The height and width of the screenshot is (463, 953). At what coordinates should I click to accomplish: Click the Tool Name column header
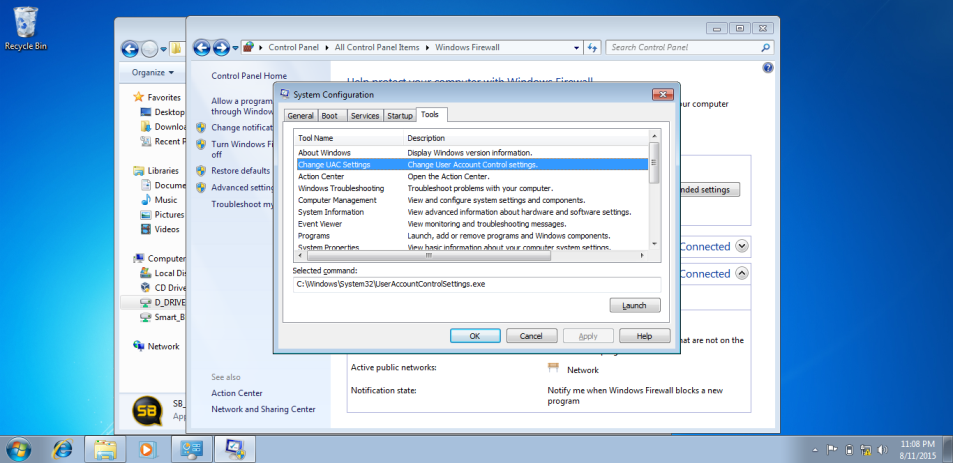point(348,138)
